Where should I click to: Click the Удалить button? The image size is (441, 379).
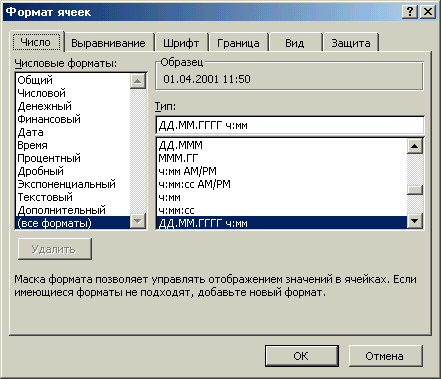55,249
